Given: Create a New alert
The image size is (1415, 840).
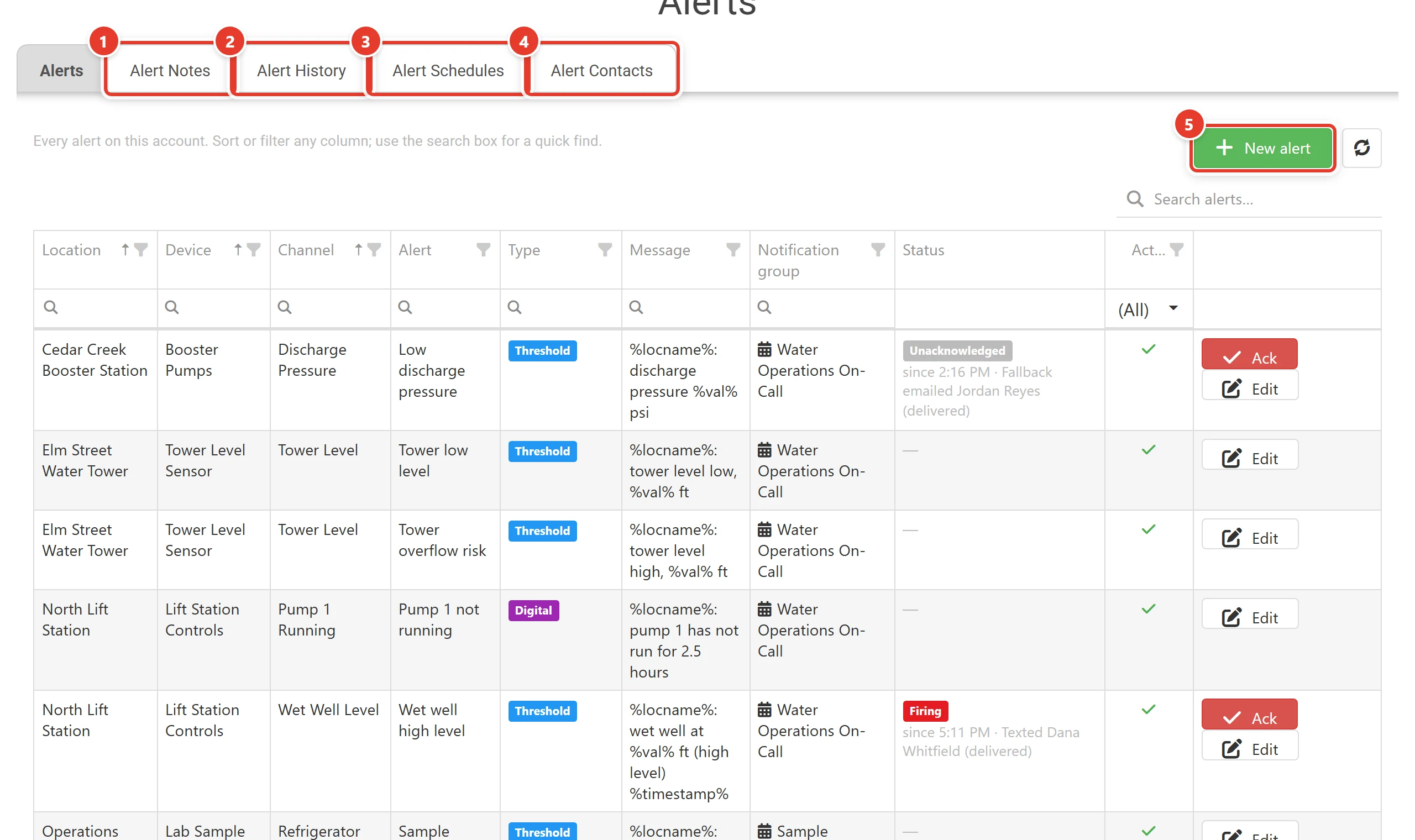Looking at the screenshot, I should tap(1262, 148).
